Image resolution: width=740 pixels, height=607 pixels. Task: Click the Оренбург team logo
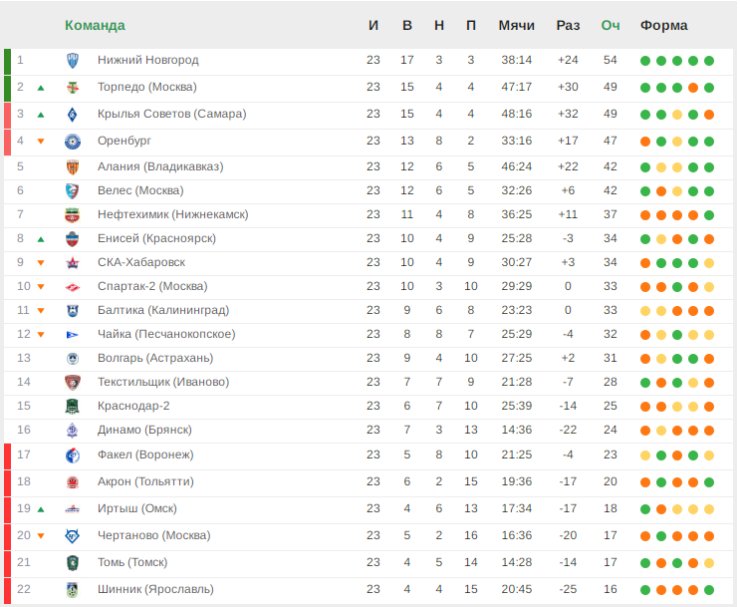point(72,141)
